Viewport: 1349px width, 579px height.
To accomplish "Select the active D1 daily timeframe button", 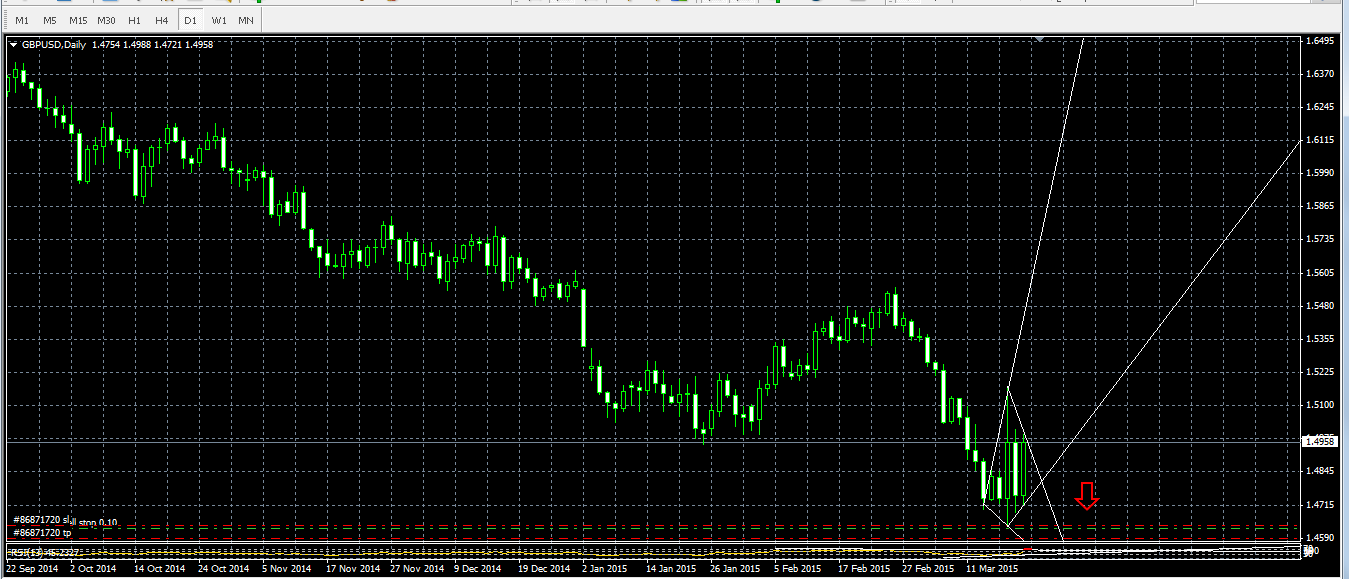I will click(x=190, y=20).
